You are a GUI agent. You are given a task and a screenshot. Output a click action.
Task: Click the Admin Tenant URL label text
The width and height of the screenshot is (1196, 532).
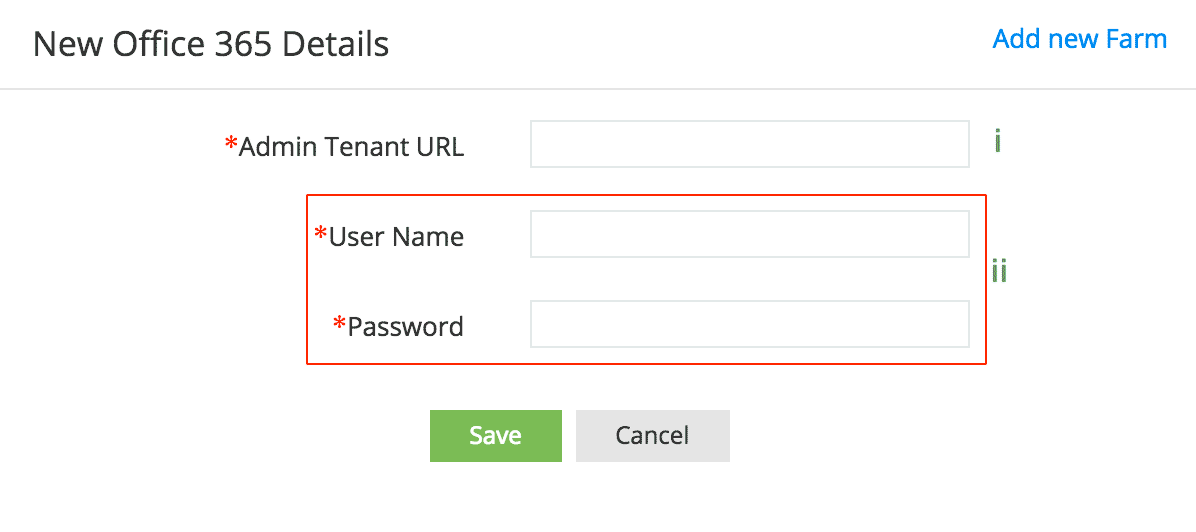coord(351,147)
